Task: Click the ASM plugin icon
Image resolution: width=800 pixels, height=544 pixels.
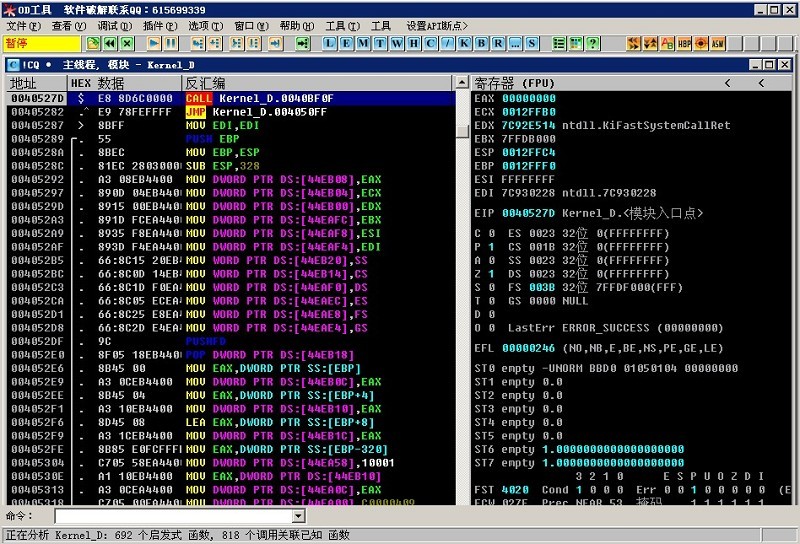Action: pyautogui.click(x=718, y=43)
